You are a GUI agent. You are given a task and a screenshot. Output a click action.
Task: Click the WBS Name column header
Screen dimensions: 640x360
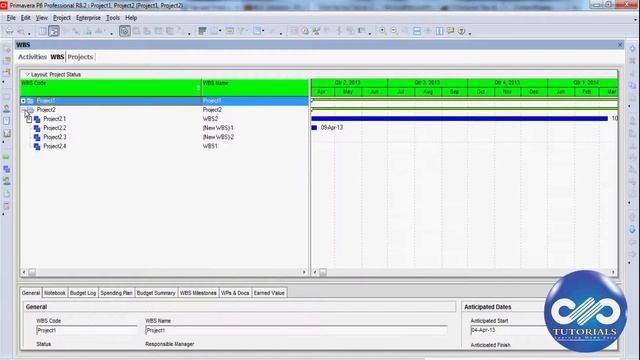(x=255, y=88)
